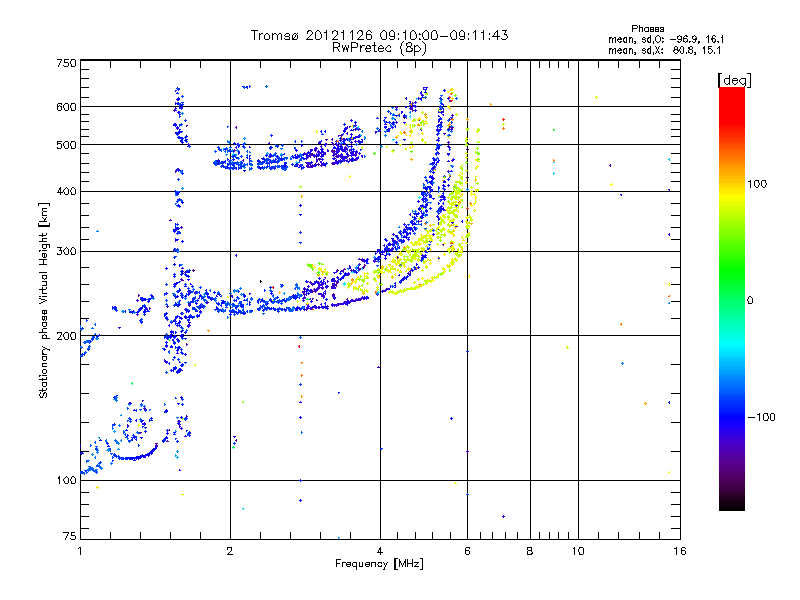Click the x-axis tick label '16'

coord(680,551)
